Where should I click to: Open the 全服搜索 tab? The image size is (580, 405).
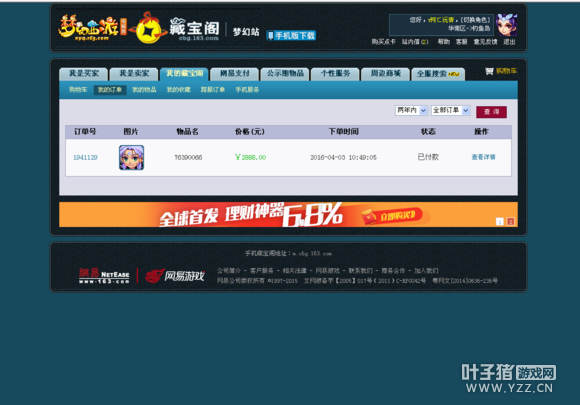[x=438, y=74]
